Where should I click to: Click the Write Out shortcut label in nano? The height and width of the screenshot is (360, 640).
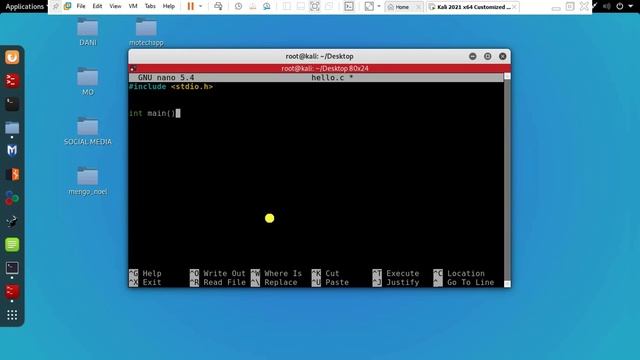click(224, 273)
